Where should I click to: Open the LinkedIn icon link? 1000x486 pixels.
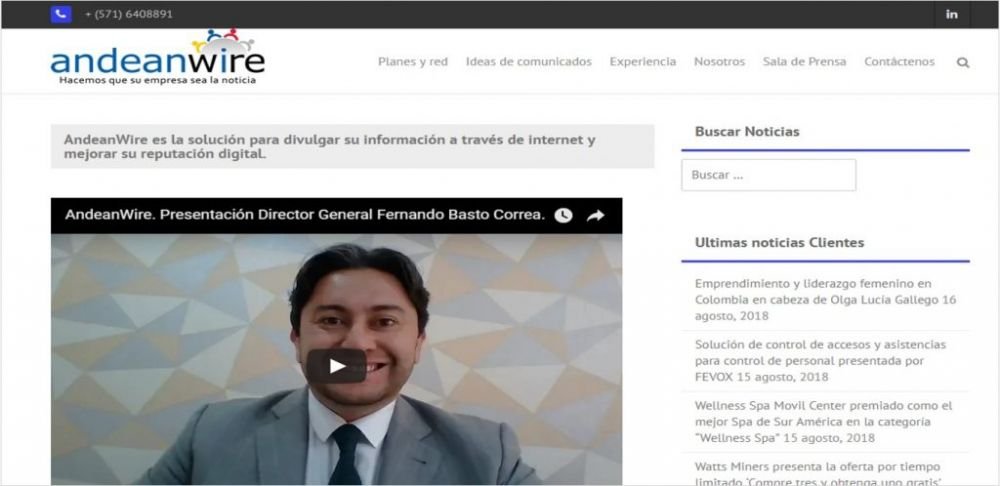coord(952,14)
